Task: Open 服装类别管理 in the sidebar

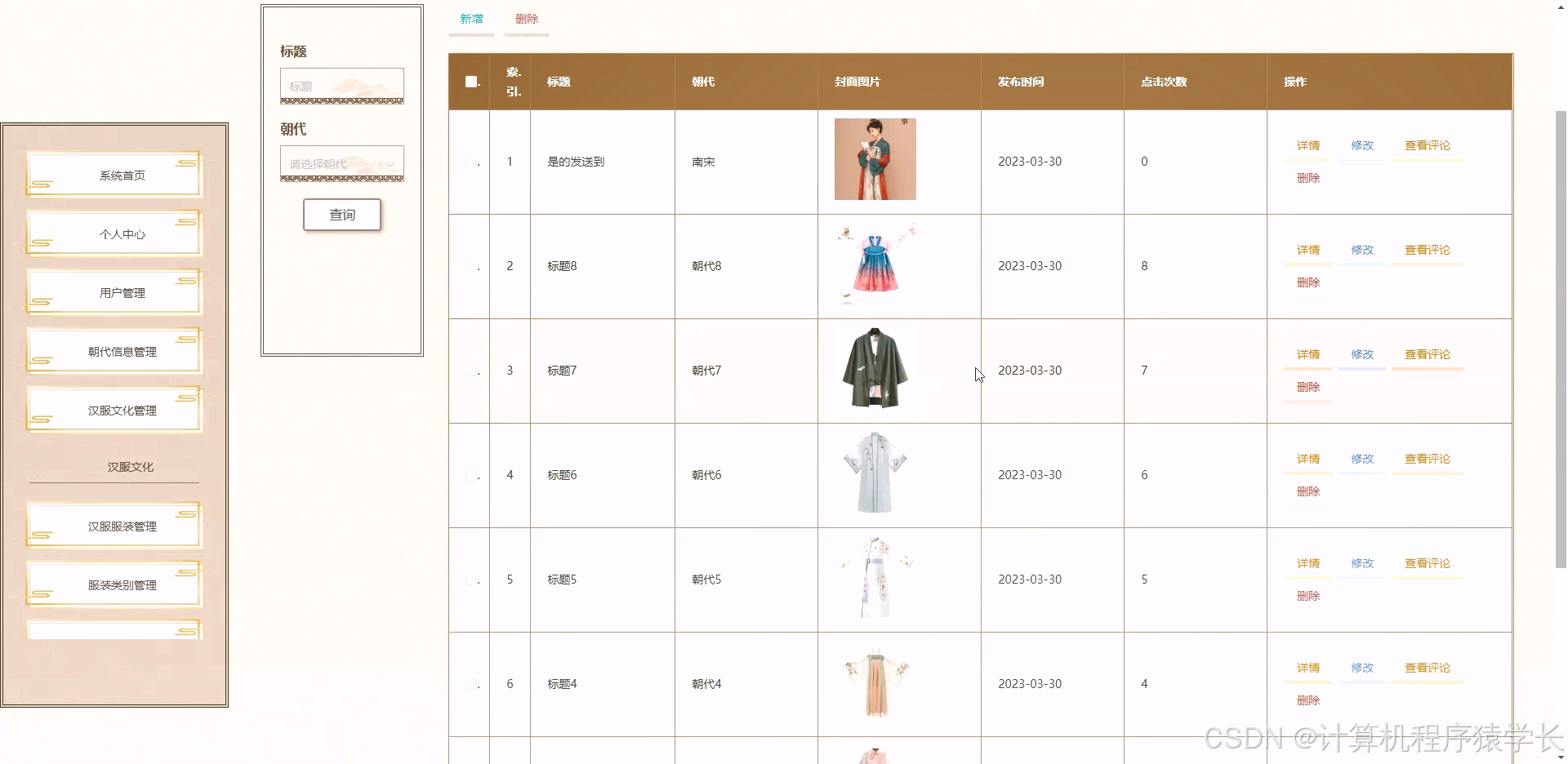Action: (x=114, y=584)
